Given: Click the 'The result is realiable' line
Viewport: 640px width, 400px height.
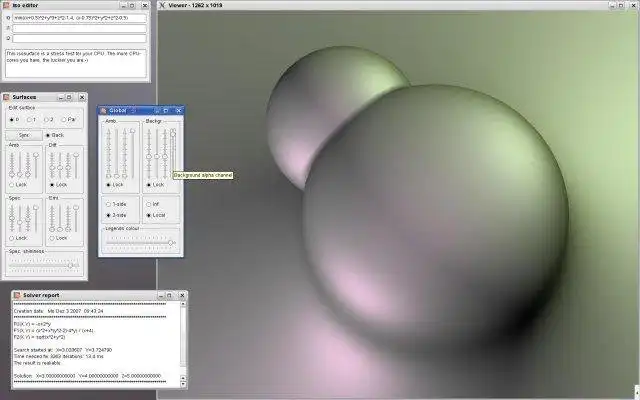Looking at the screenshot, I should 37,363.
